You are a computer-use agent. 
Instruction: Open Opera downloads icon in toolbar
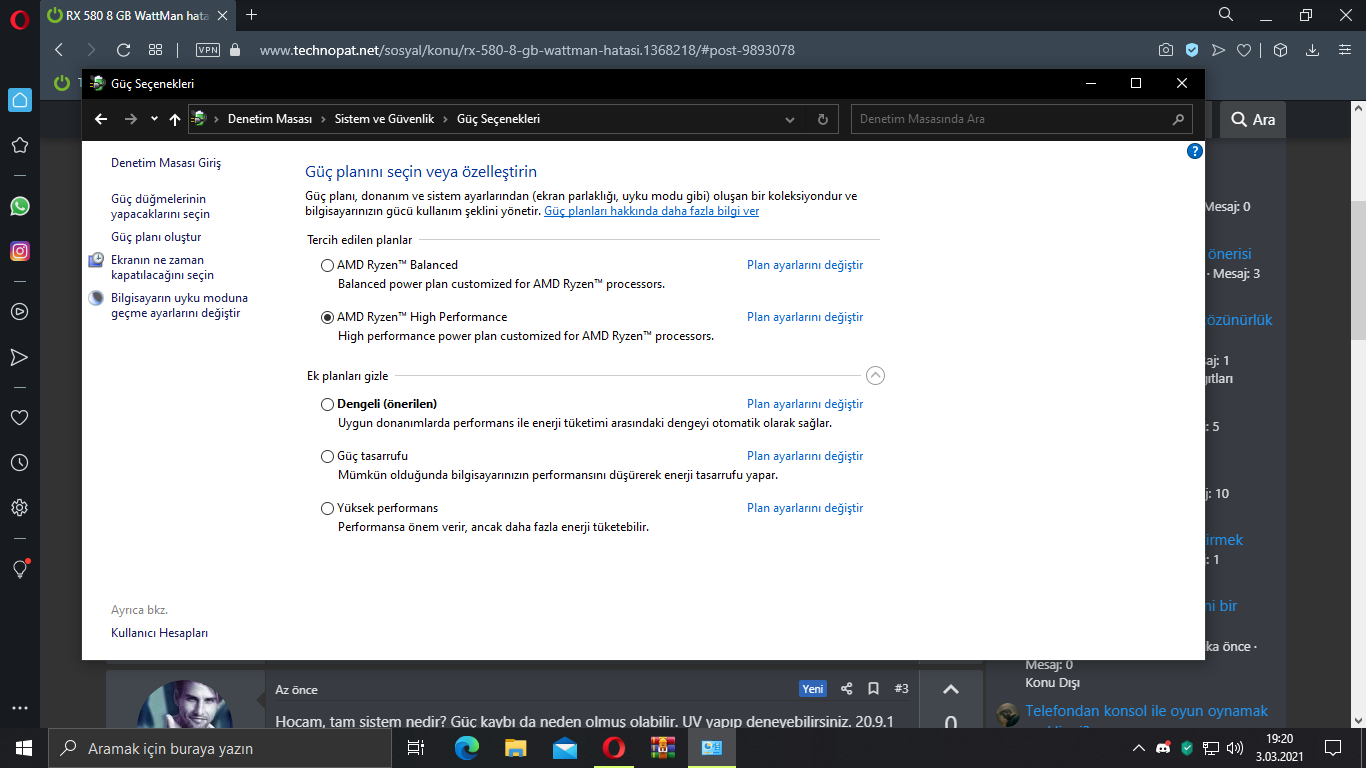[1313, 50]
